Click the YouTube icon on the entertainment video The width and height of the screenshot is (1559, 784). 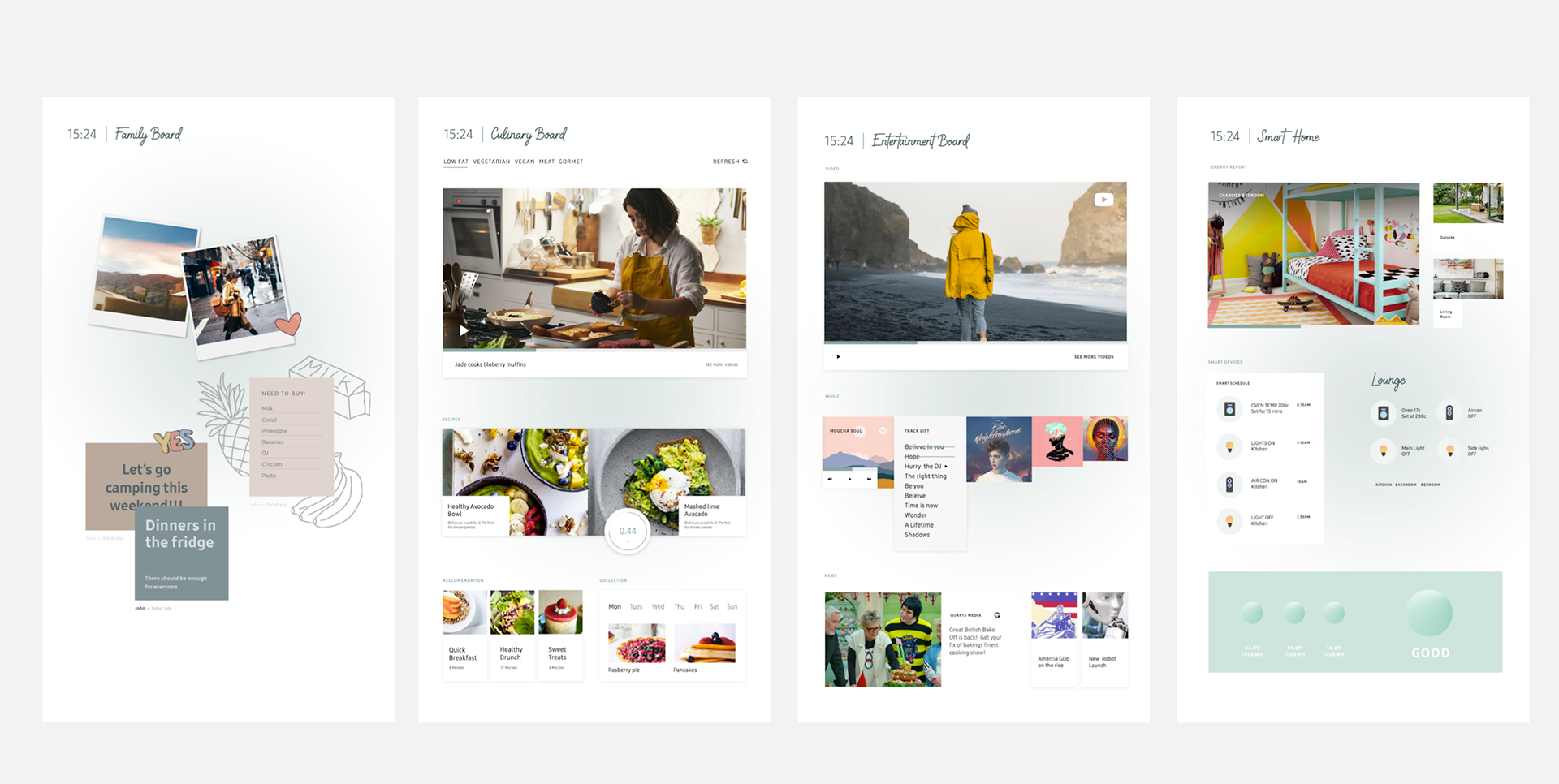(x=1103, y=200)
